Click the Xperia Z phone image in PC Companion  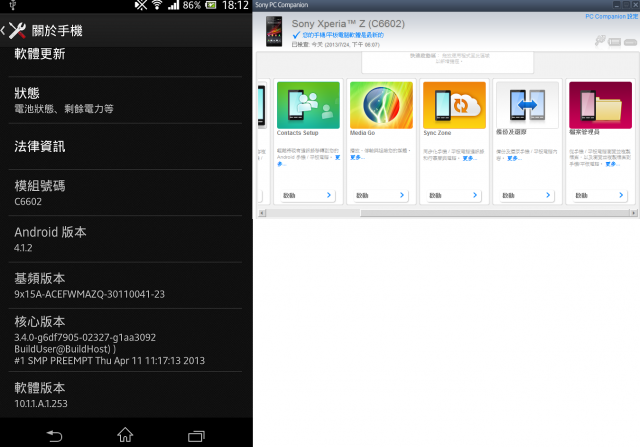coord(274,31)
